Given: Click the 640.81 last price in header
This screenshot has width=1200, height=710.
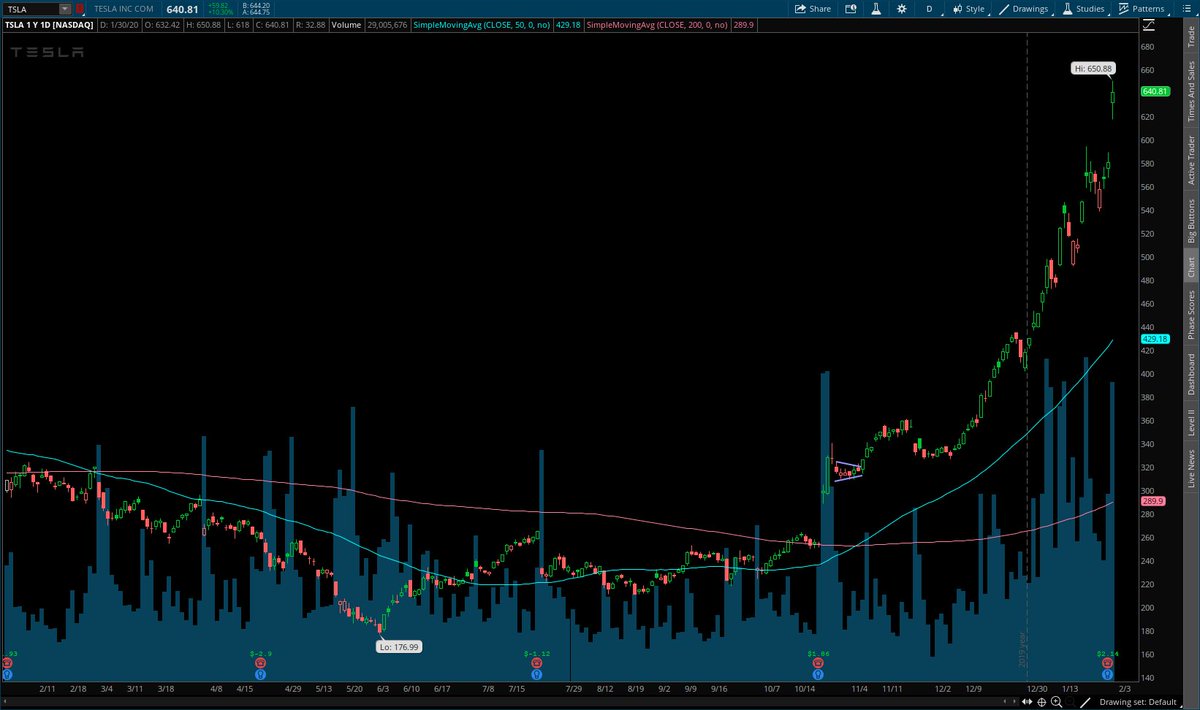Looking at the screenshot, I should pyautogui.click(x=184, y=8).
